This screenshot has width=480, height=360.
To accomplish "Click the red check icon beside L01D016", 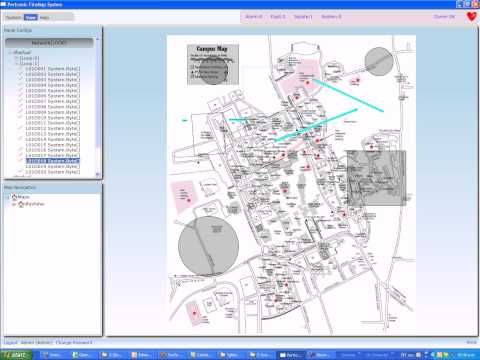I will click(x=21, y=150).
